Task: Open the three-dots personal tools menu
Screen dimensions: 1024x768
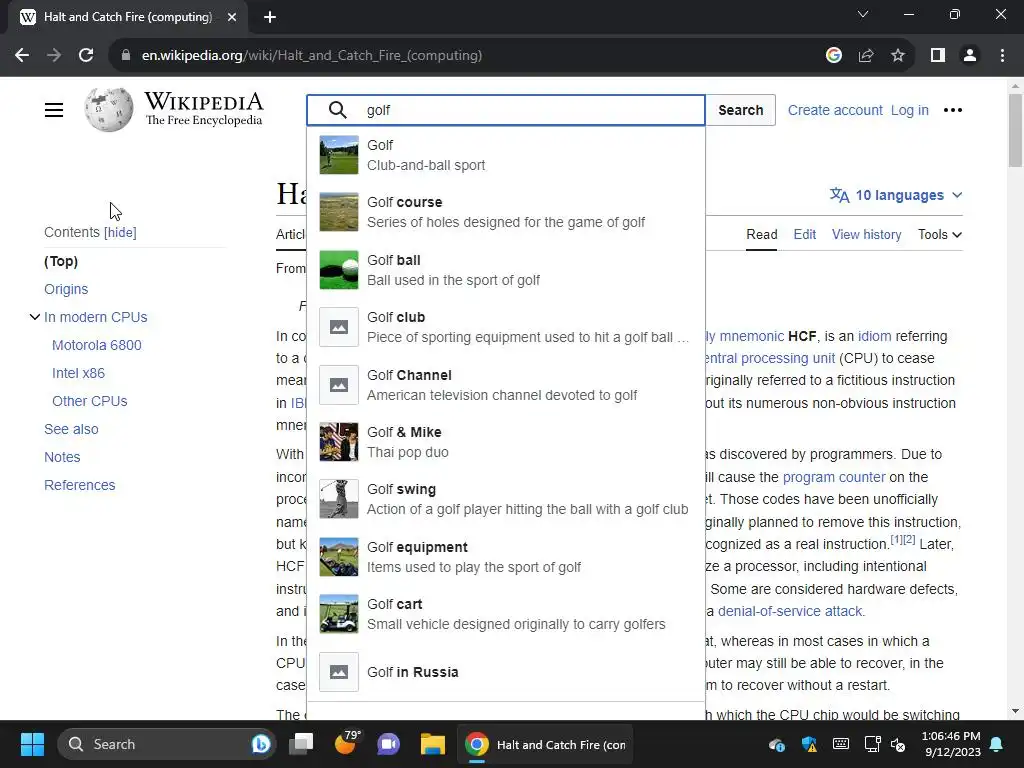Action: [953, 110]
